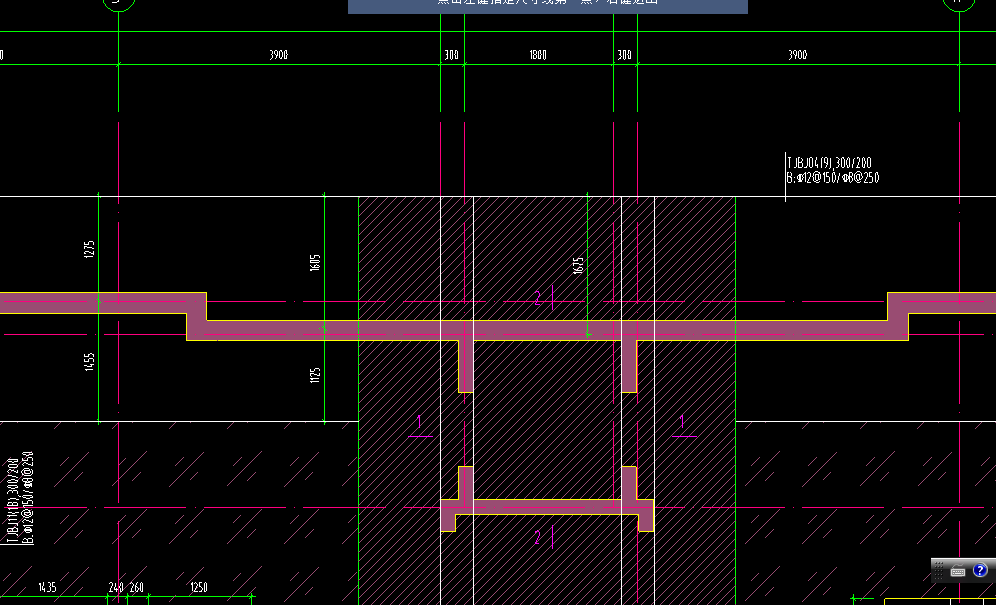Screen dimensions: 996x605
Task: Click the 1435 dimension value
Action: pyautogui.click(x=47, y=588)
